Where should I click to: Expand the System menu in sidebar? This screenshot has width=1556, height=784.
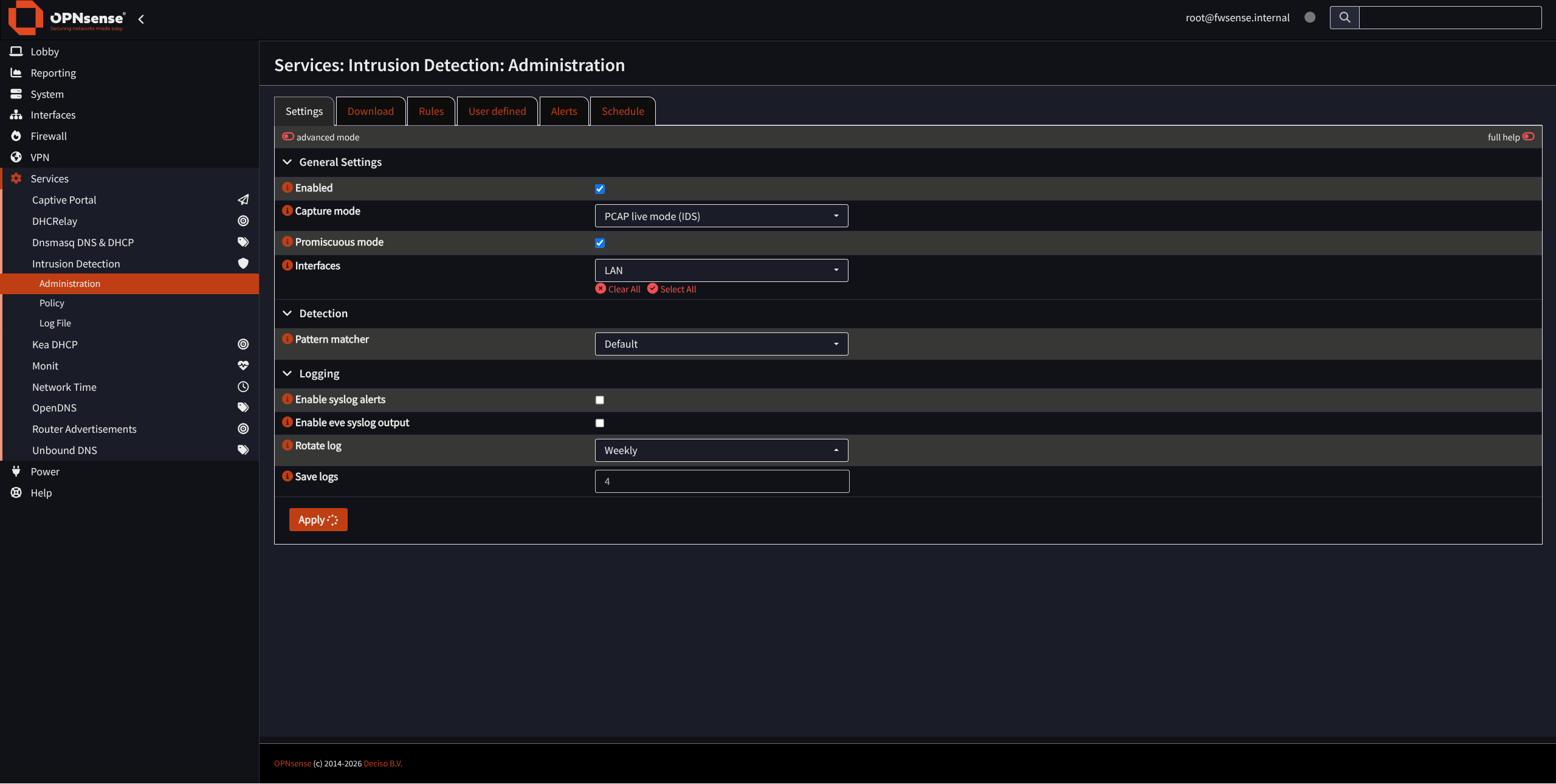tap(47, 94)
